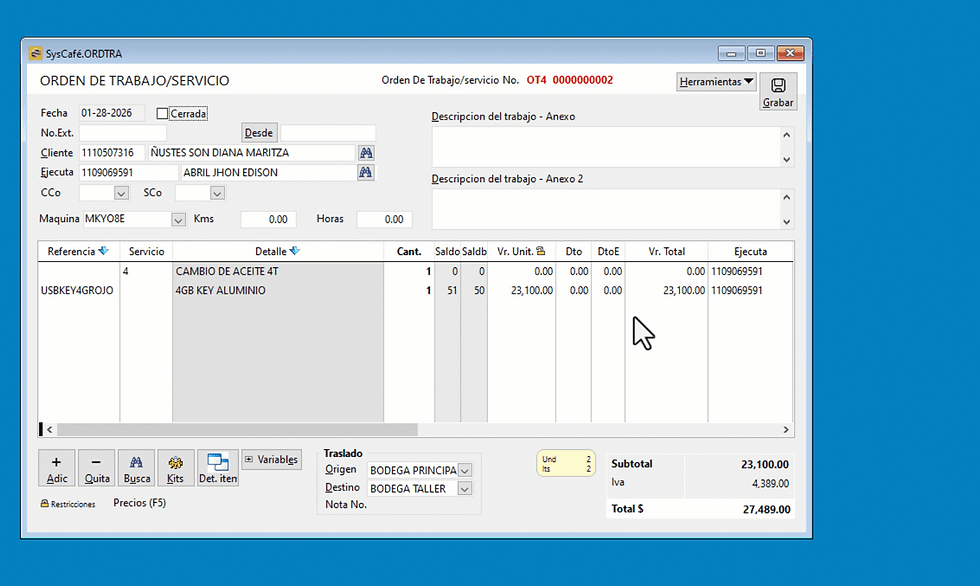Click scroll up arrow in Anexo text area
The width and height of the screenshot is (980, 586).
787,134
